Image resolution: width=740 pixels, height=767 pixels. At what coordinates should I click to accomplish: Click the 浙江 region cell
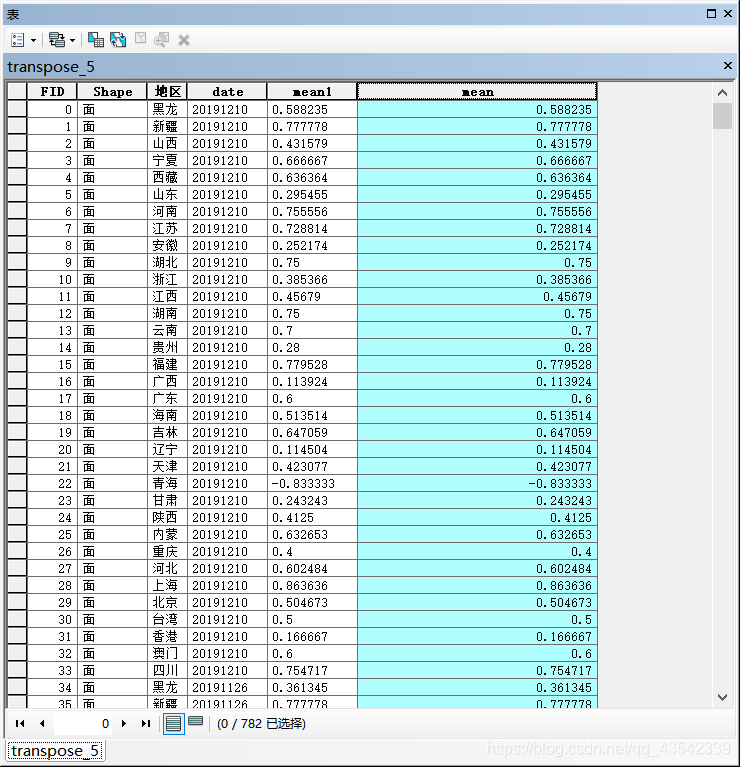point(167,279)
